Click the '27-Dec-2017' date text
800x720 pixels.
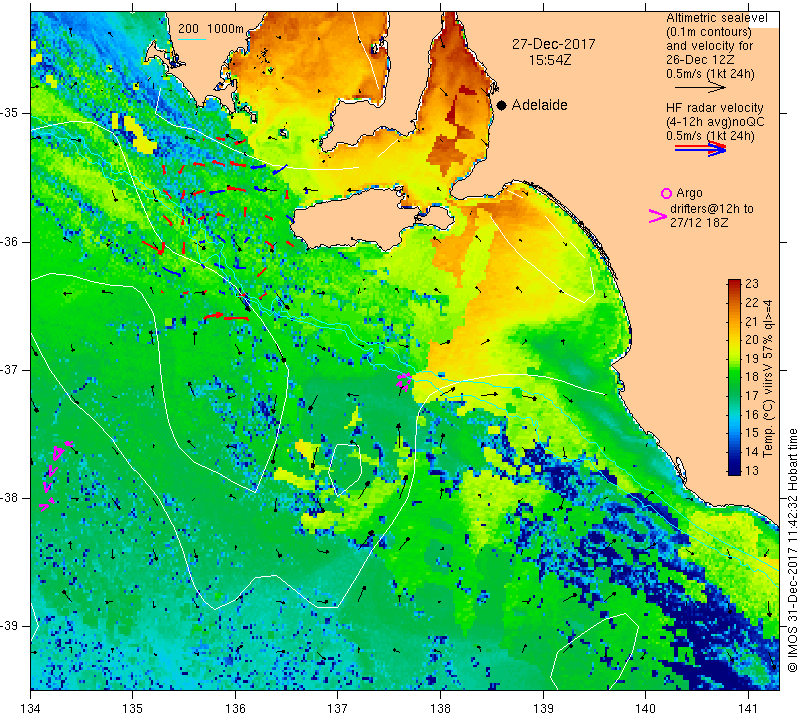pos(554,44)
